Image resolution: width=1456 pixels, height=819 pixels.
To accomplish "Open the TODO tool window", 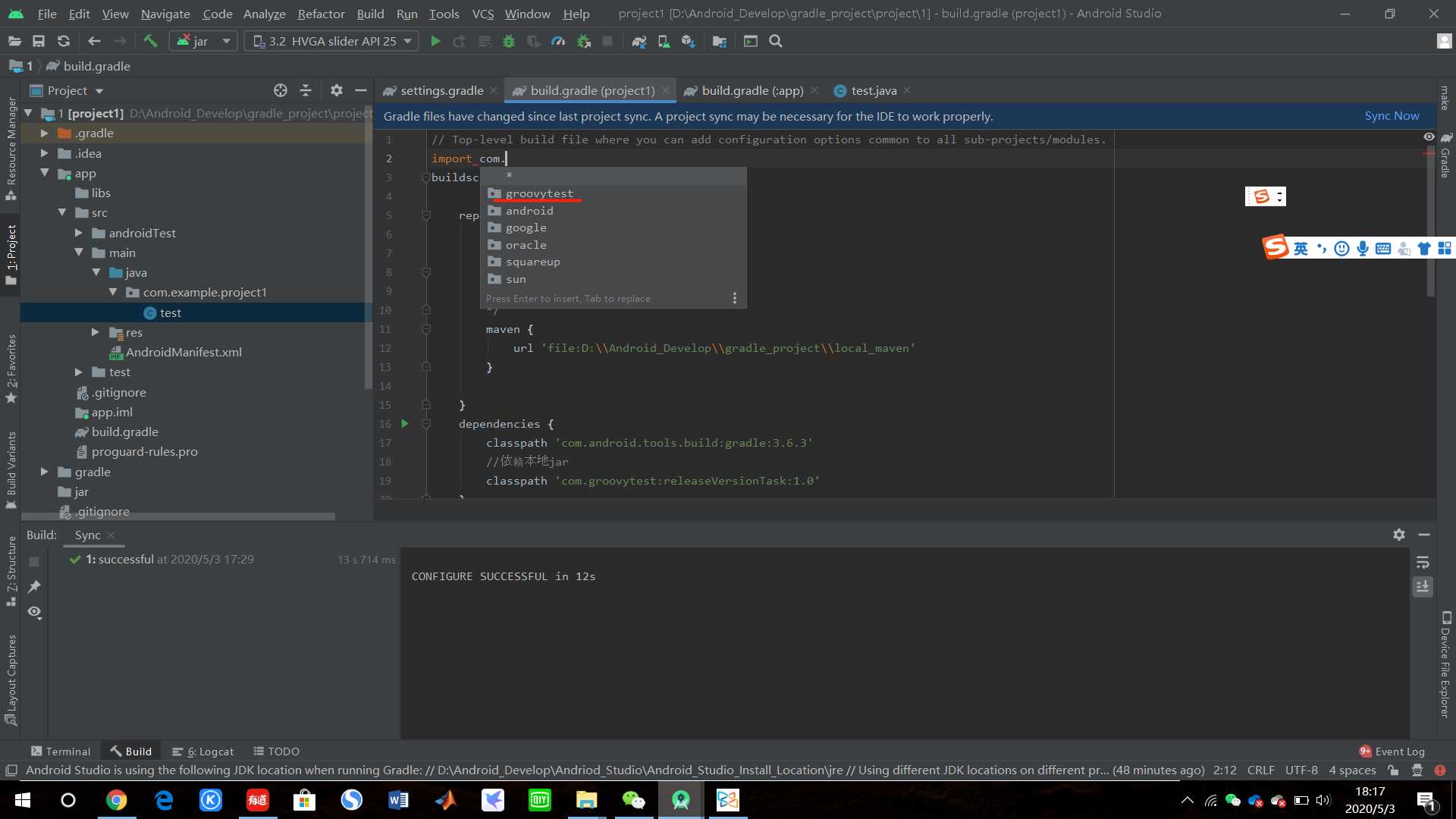I will [276, 751].
